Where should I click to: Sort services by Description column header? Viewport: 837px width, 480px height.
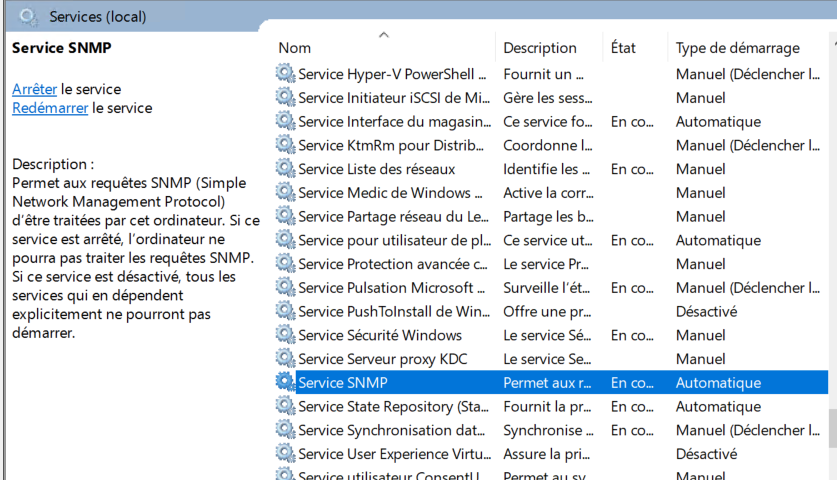point(540,48)
